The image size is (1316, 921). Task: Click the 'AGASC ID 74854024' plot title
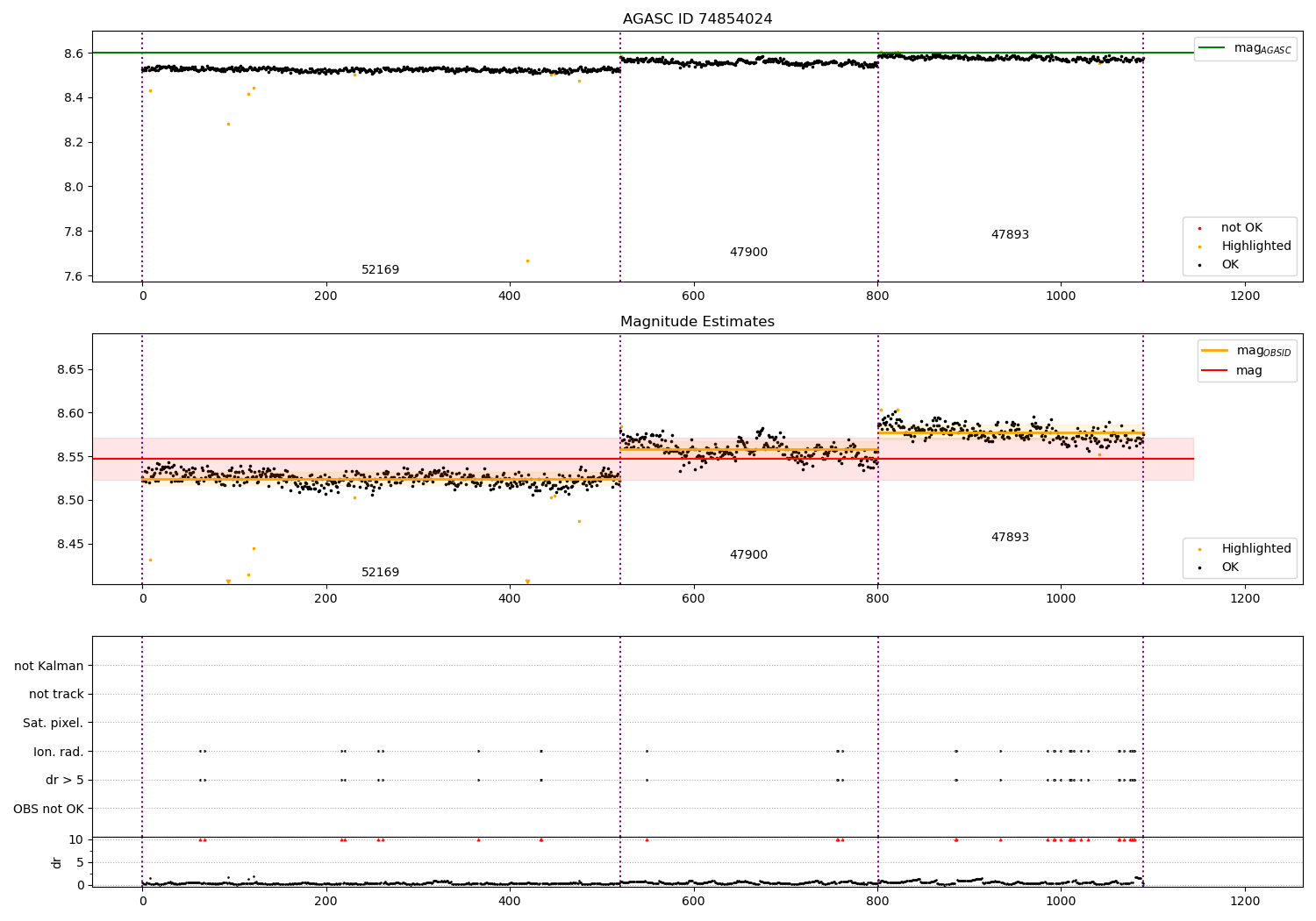[x=697, y=19]
